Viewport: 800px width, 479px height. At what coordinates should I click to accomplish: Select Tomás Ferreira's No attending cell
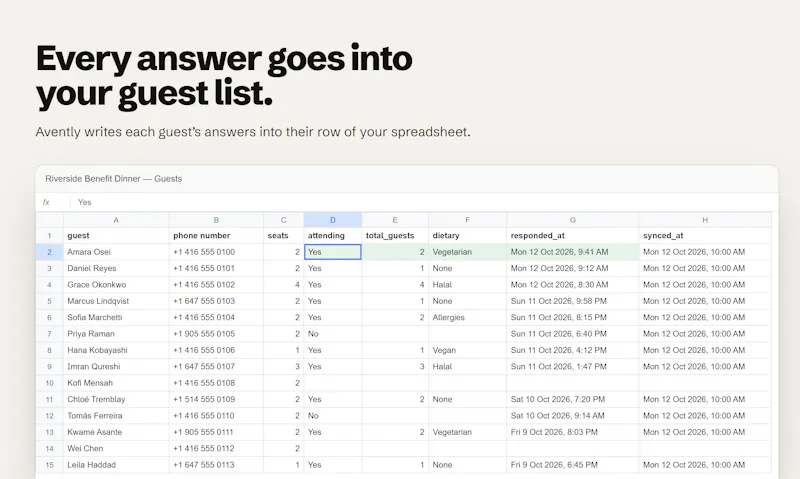point(333,416)
